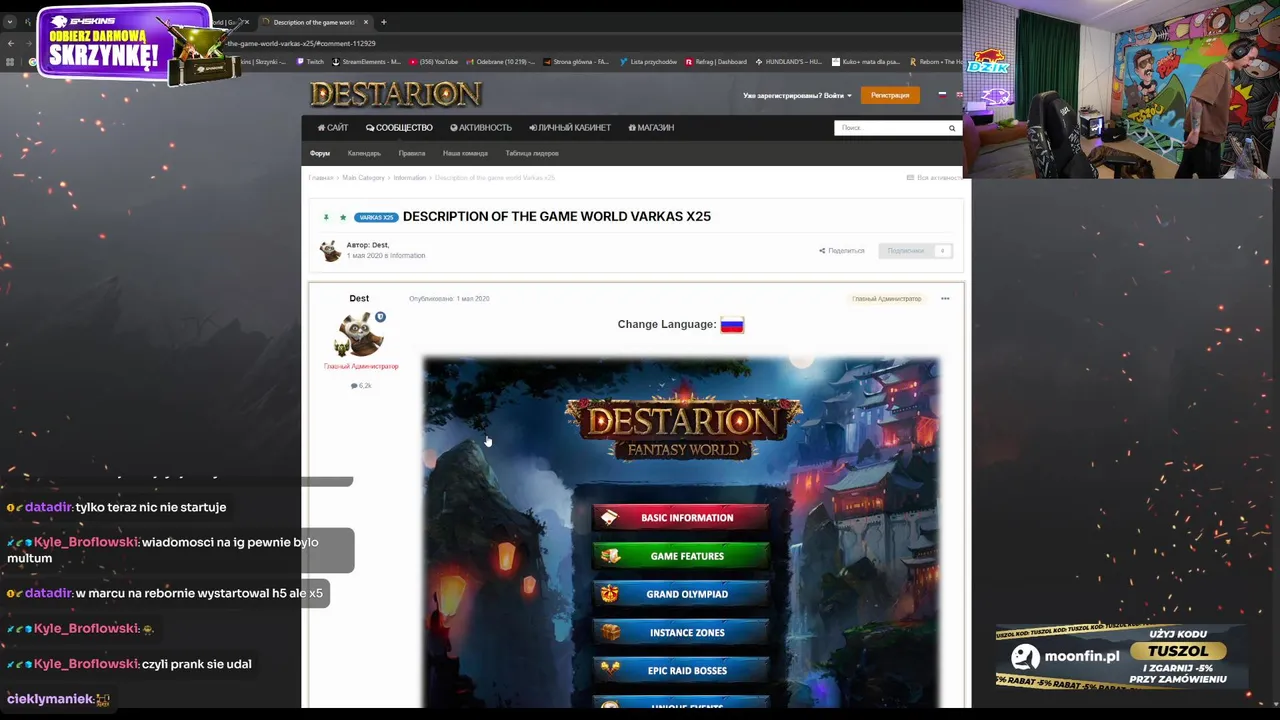Open a new browser tab with plus
Screen dimensions: 1280x720
[383, 22]
